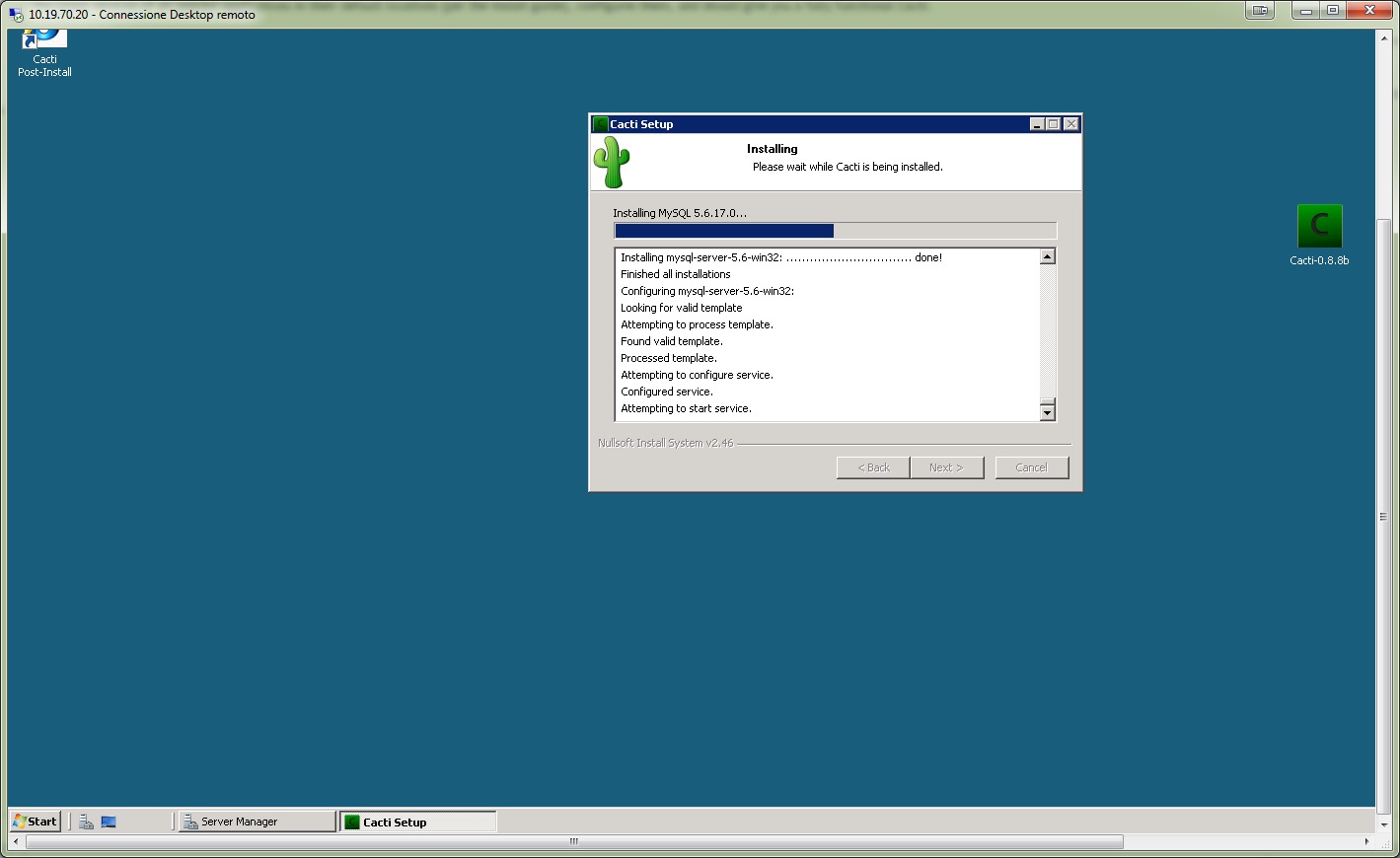Click the remote session vertical scrollbar up arrow
The width and height of the screenshot is (1400, 858).
click(1383, 37)
